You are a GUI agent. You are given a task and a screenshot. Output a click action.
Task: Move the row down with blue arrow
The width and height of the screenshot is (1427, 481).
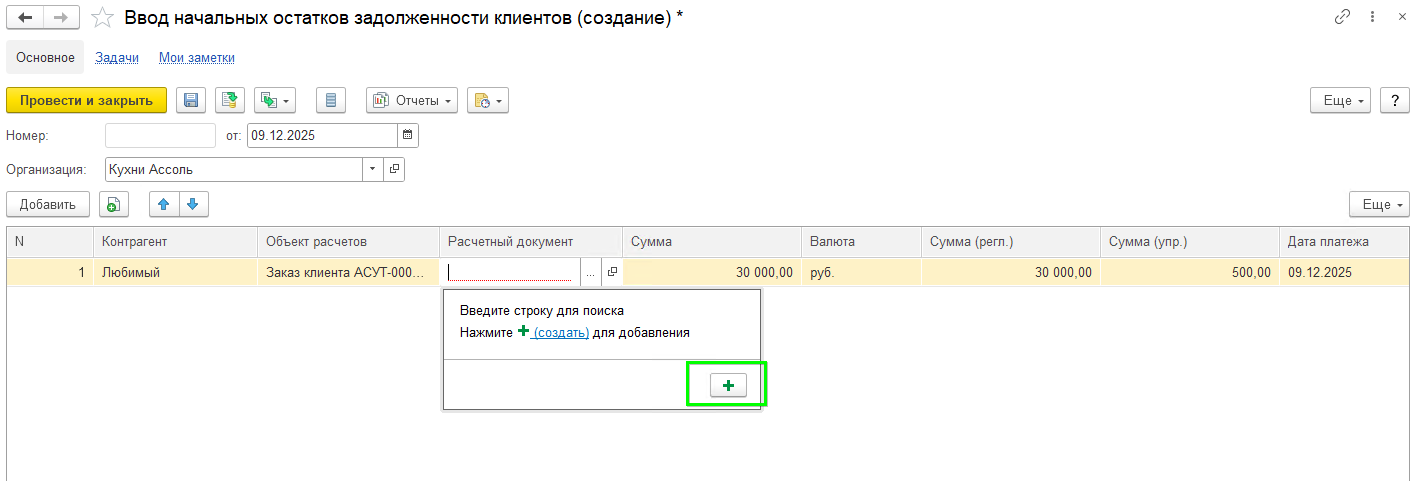pyautogui.click(x=193, y=204)
